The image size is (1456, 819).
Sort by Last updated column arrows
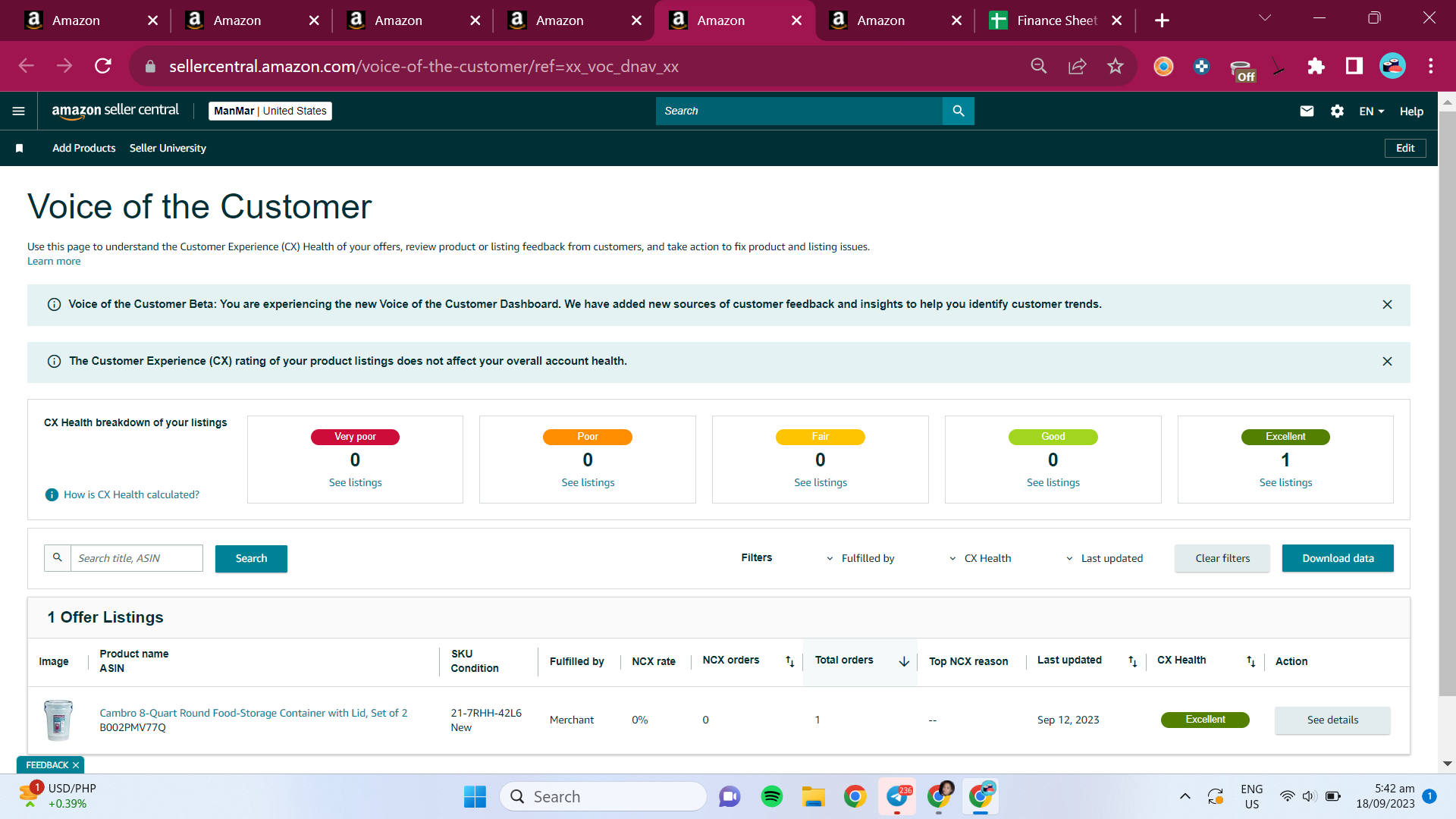point(1132,661)
